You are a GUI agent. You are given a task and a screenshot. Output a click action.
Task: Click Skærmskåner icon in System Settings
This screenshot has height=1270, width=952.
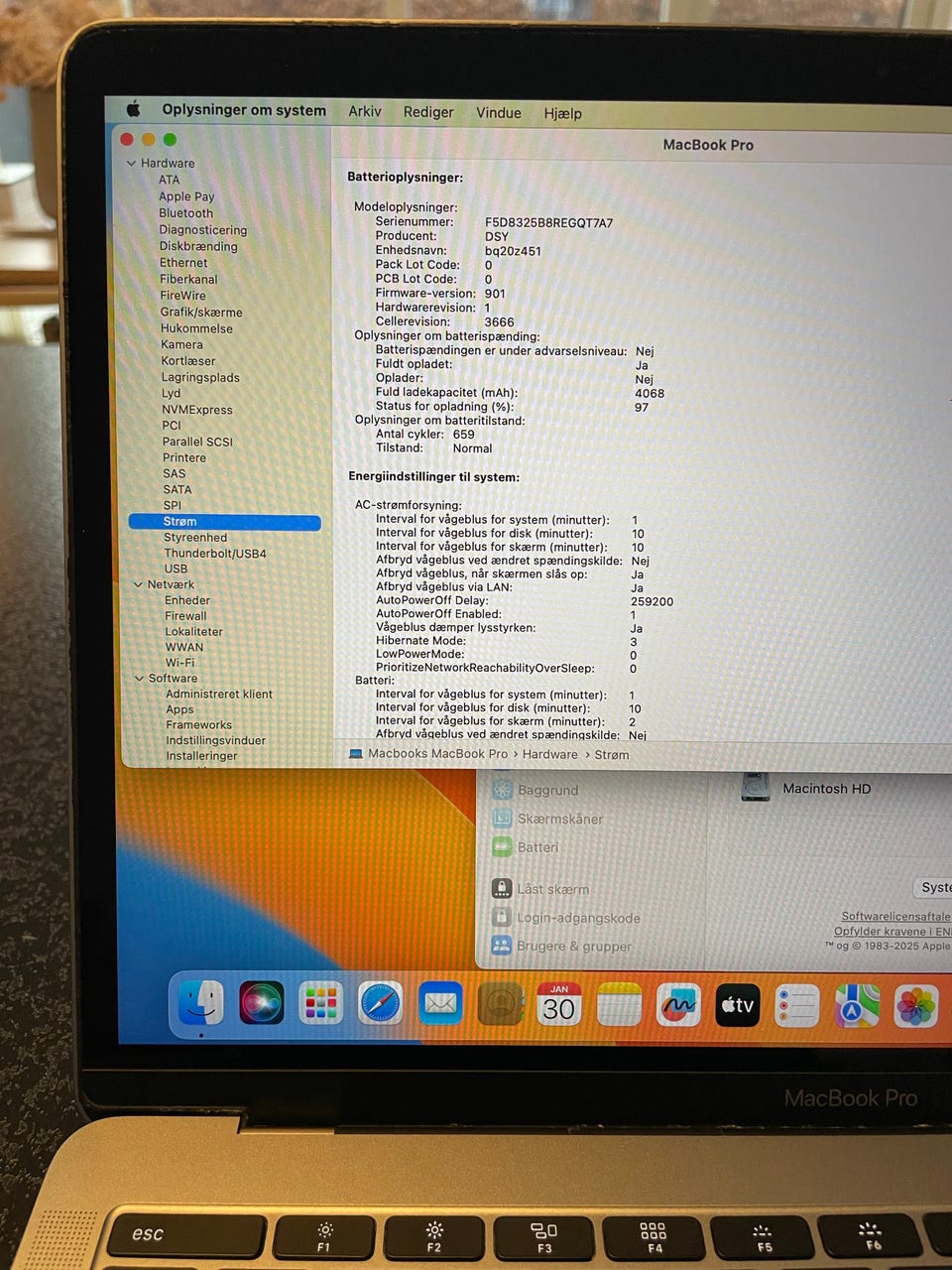point(502,819)
